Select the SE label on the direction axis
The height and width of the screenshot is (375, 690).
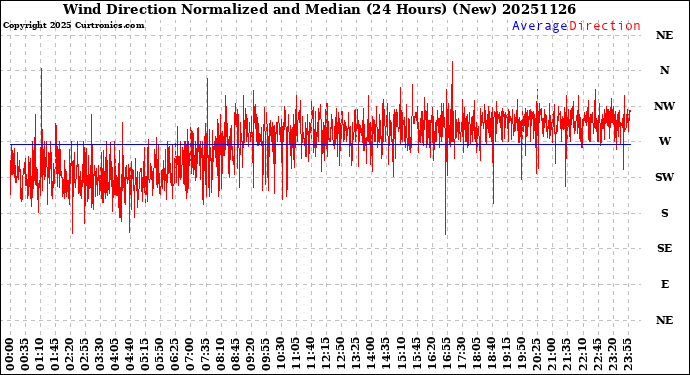click(664, 249)
